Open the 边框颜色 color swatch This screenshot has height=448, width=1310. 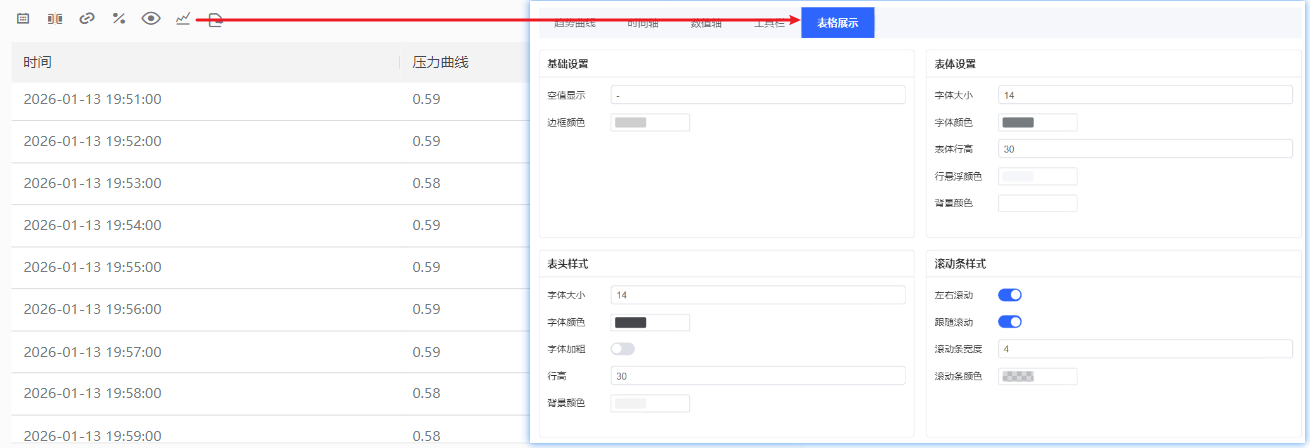[649, 122]
